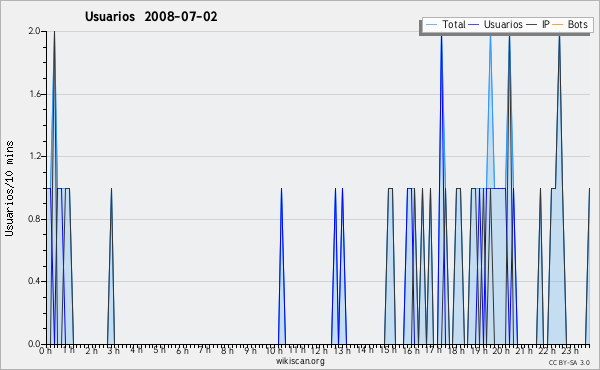Click the y-axis value 1.6
Screen dimensions: 600x370
click(x=34, y=94)
